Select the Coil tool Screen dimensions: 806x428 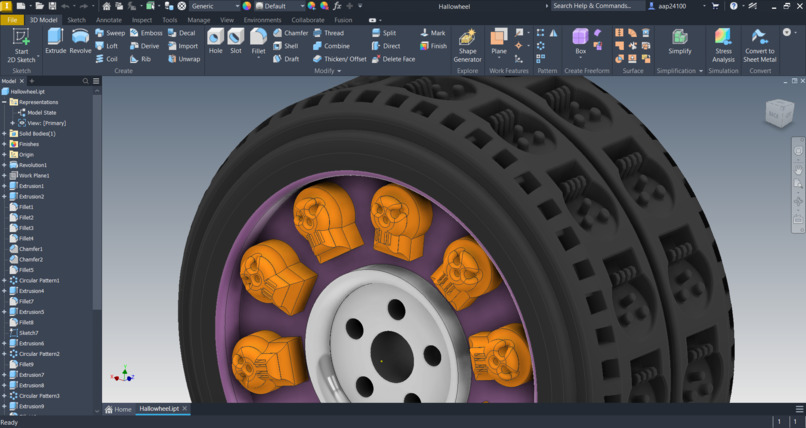point(106,59)
